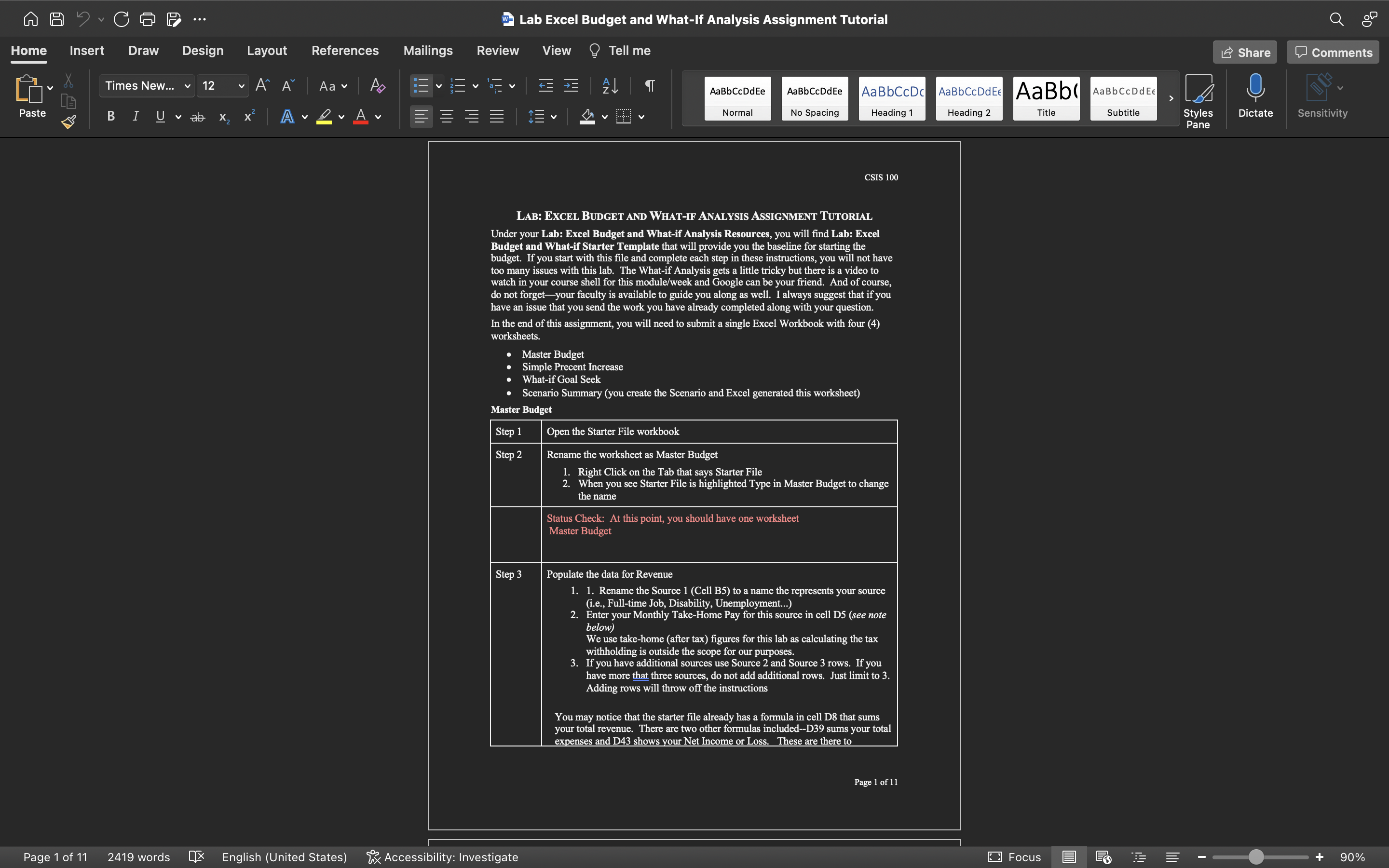
Task: Expand the styles gallery chevron
Action: [1171, 98]
